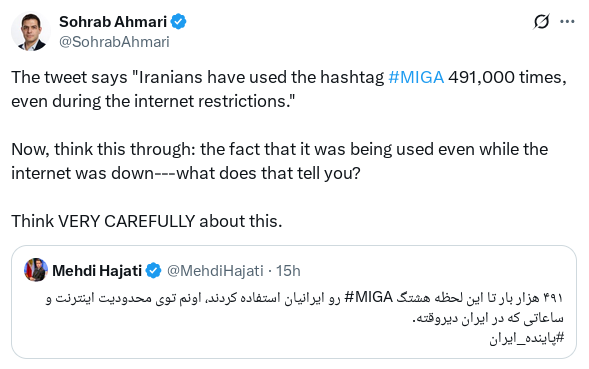Open the @MehdiHajati handle link

[215, 271]
